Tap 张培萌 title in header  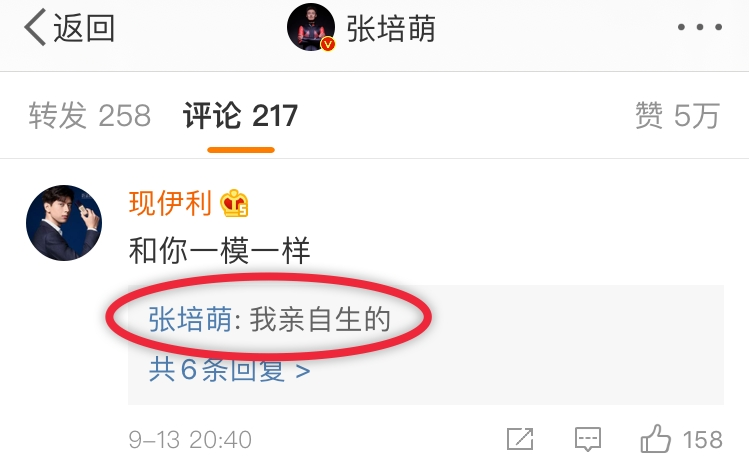click(391, 28)
